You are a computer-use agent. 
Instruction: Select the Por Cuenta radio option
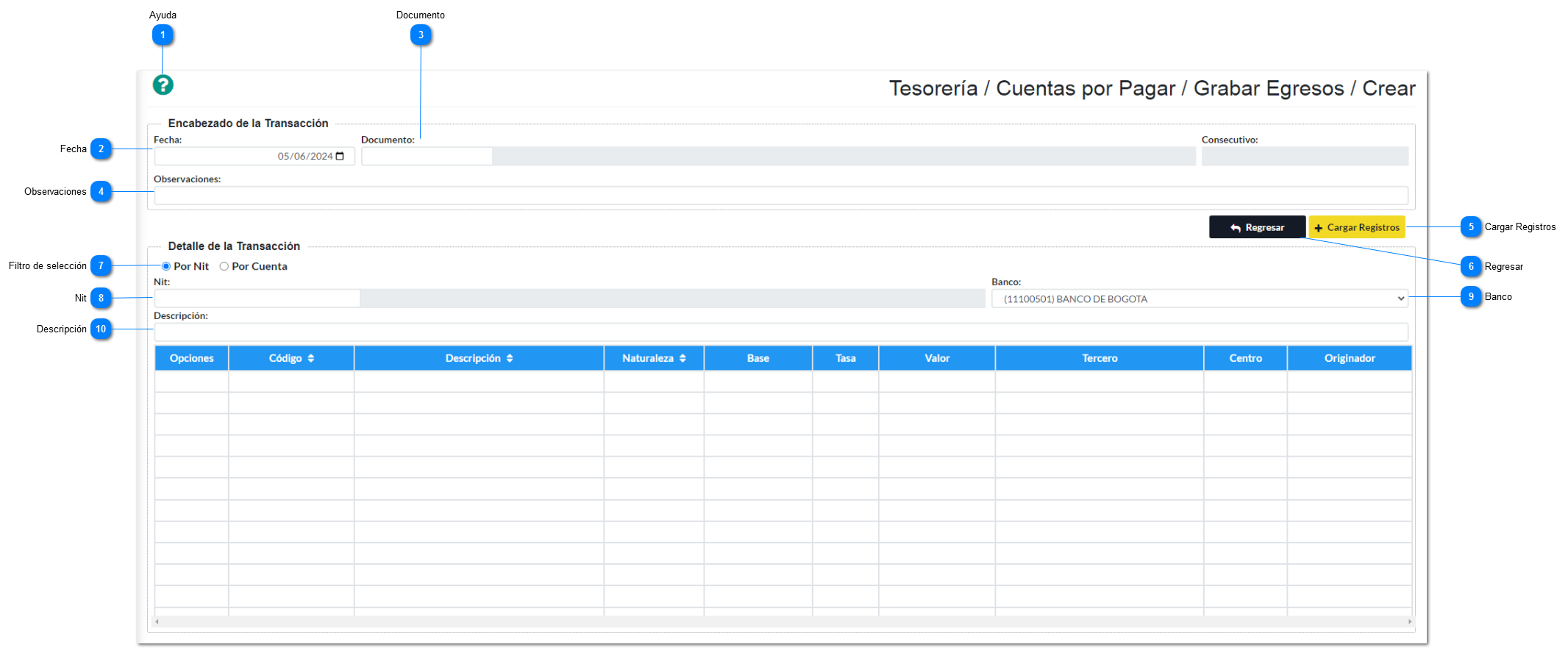[224, 266]
